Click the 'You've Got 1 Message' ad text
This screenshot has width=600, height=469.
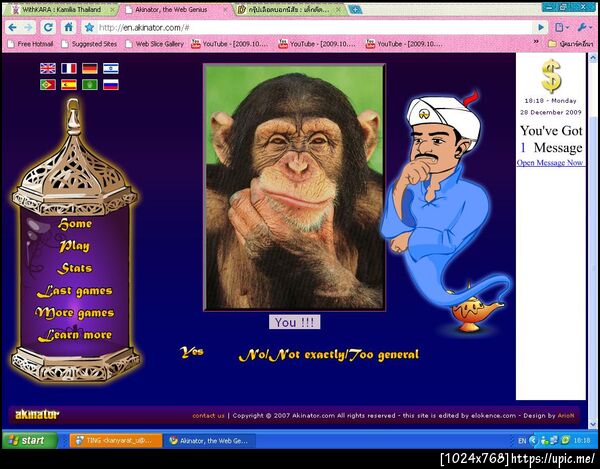[x=551, y=139]
